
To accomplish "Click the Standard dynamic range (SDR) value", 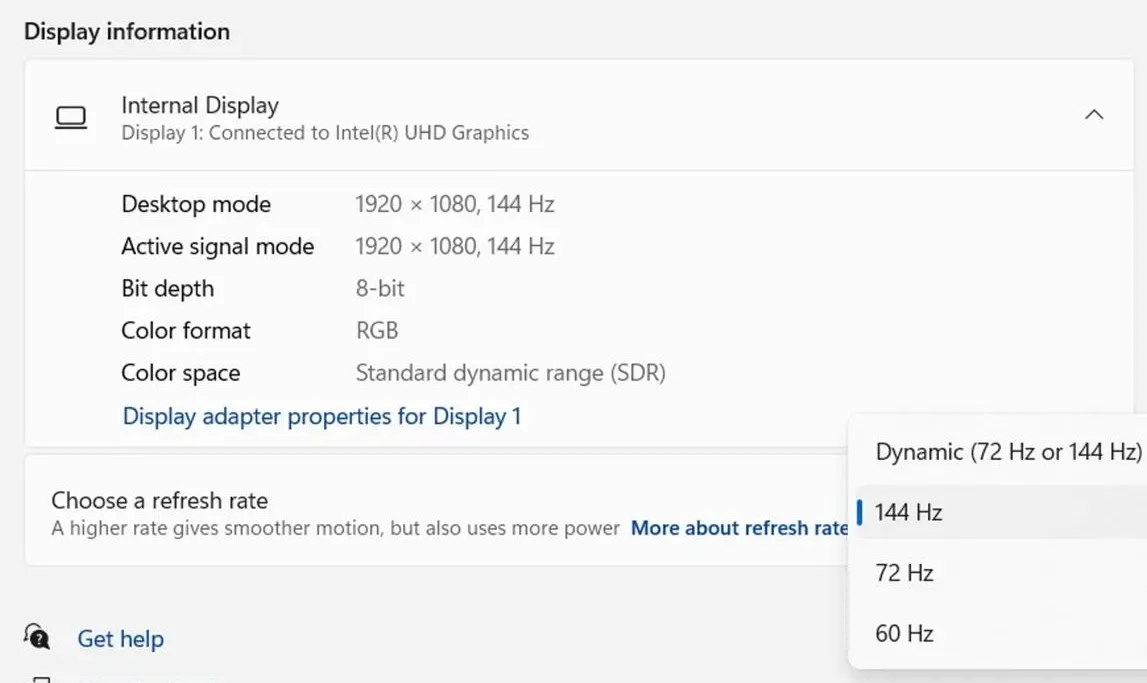I will (511, 373).
